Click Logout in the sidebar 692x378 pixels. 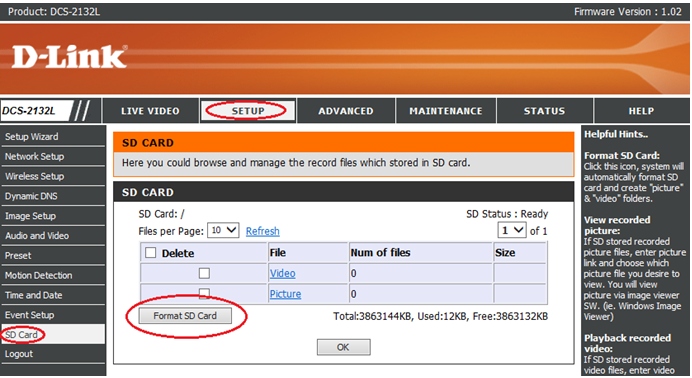(x=53, y=354)
